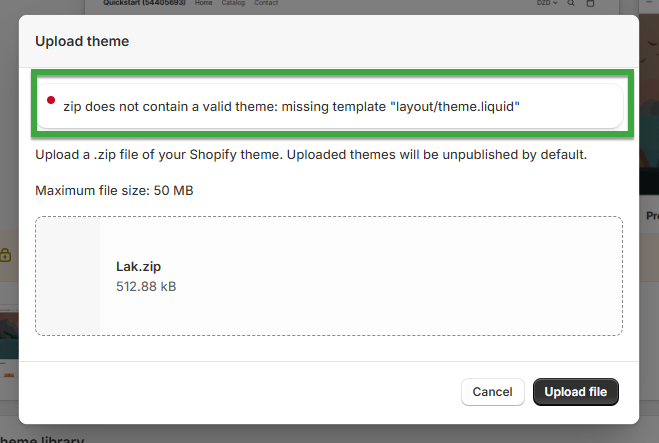
Task: Click the Upload file button
Action: coord(576,392)
